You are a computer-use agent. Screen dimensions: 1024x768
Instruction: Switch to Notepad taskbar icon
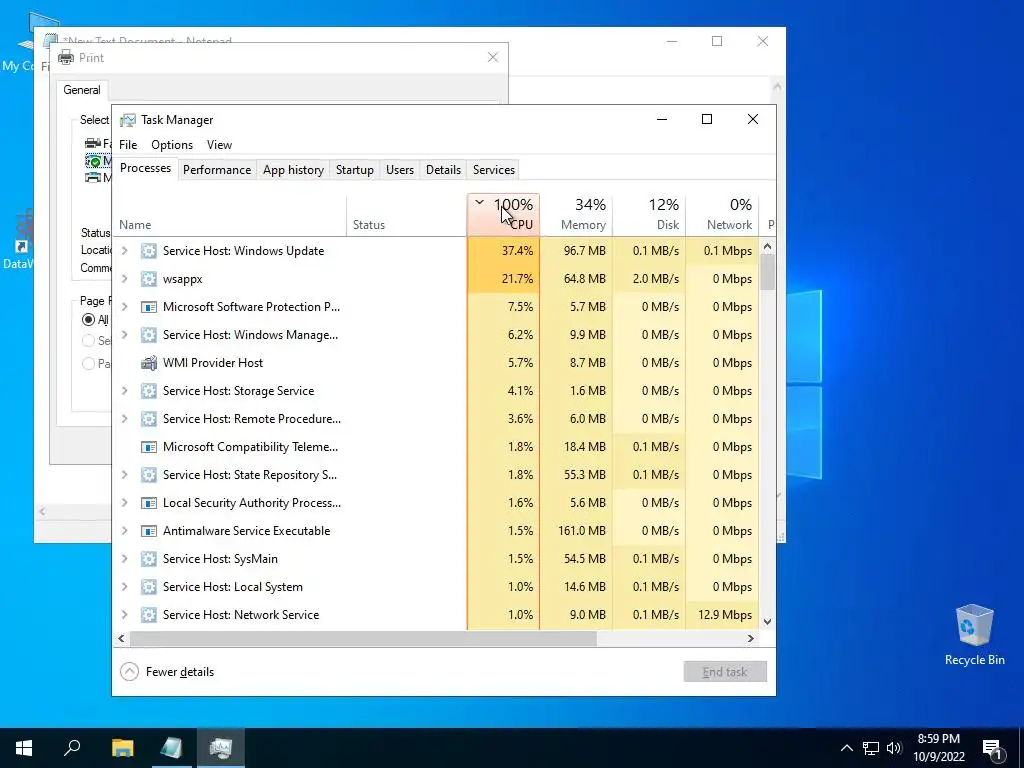171,748
